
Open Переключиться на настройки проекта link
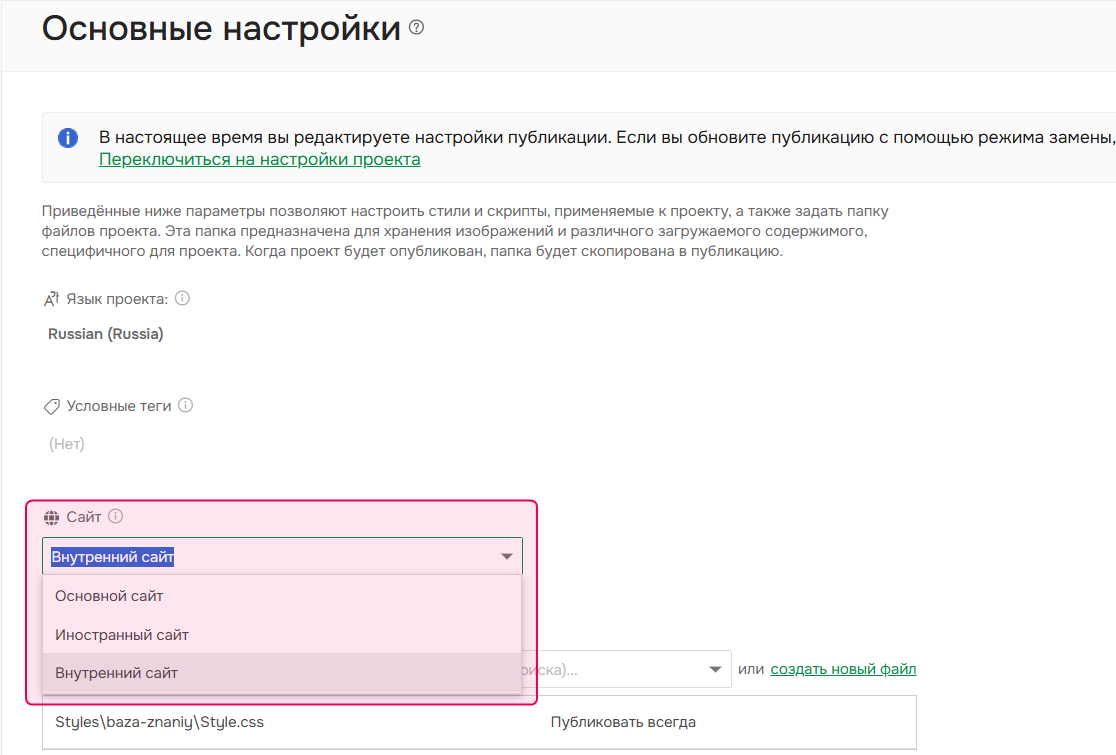tap(260, 159)
